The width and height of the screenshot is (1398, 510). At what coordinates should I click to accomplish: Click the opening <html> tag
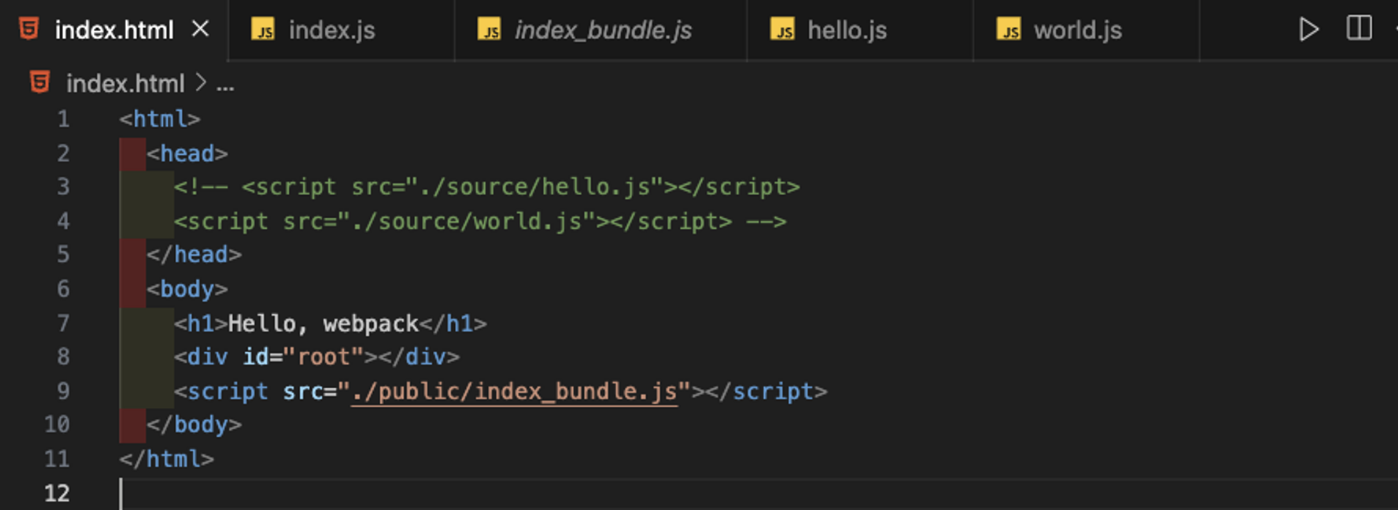(160, 119)
